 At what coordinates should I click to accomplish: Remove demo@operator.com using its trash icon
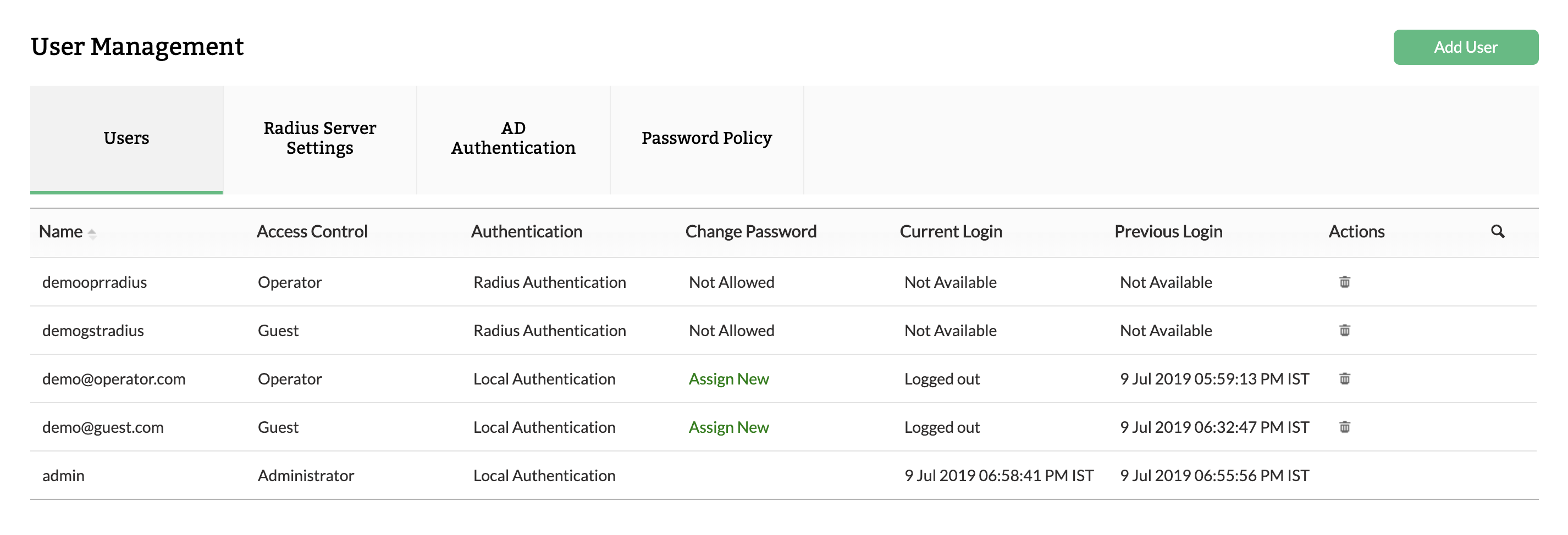click(x=1345, y=379)
